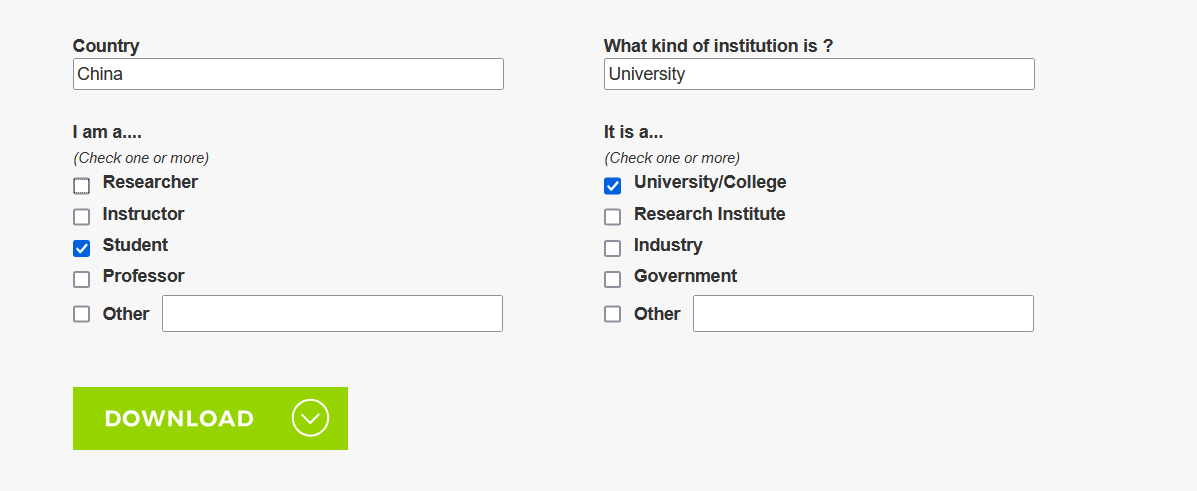Click the Other text box for institution type

pos(863,314)
